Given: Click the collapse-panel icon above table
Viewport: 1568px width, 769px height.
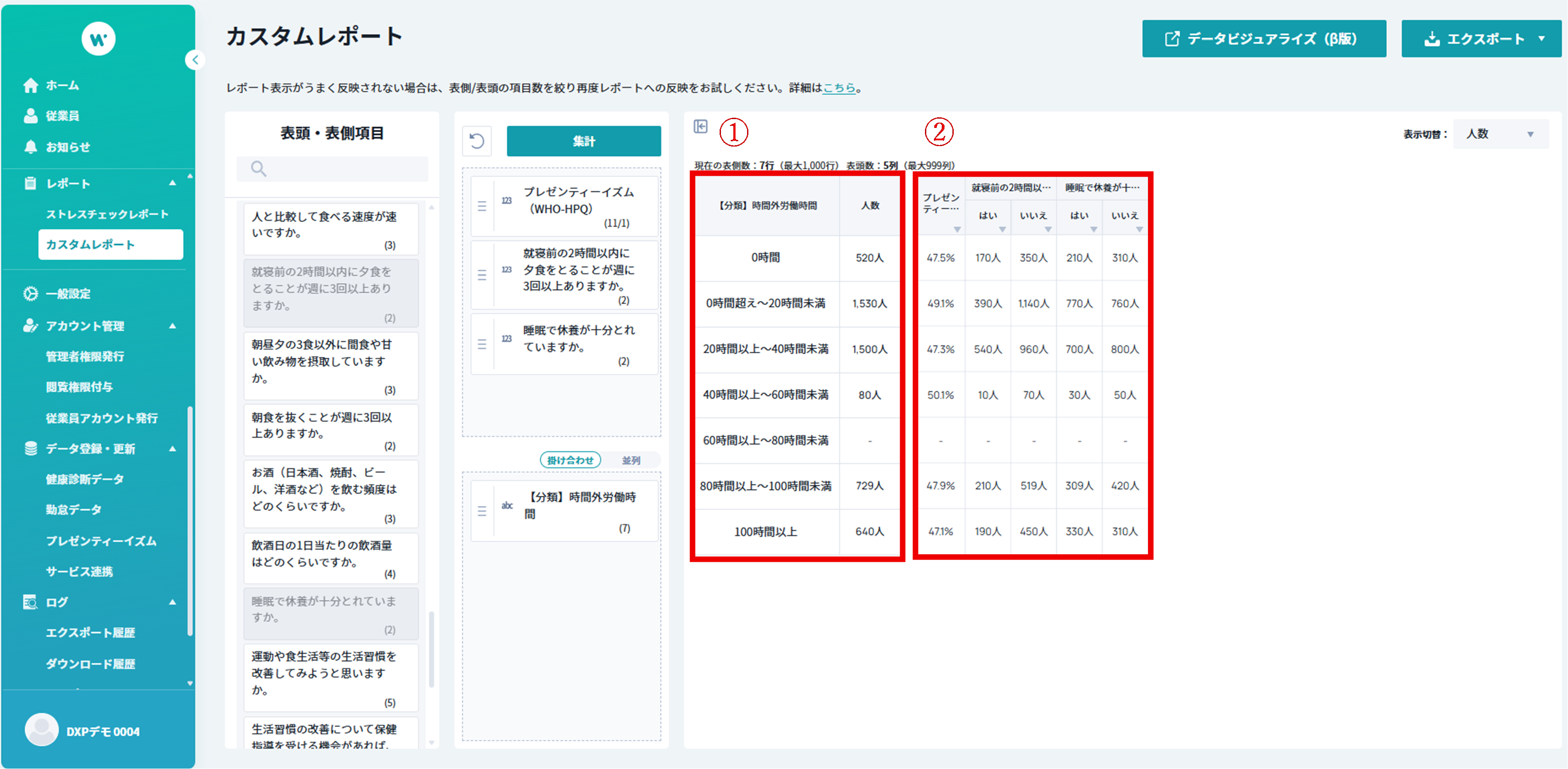Looking at the screenshot, I should click(701, 126).
